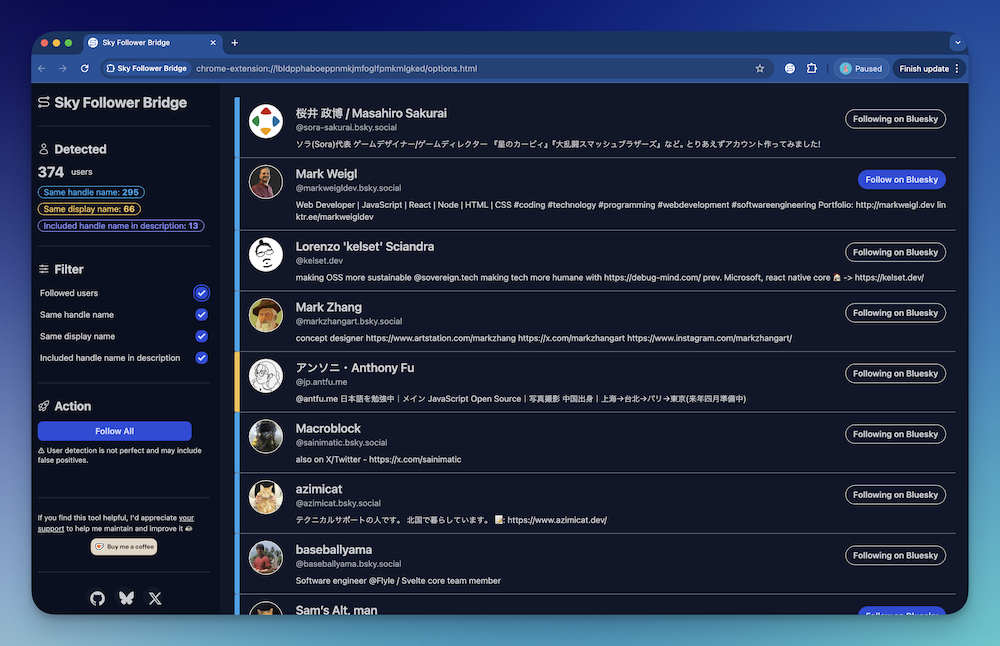Open the X (Twitter) icon link
The image size is (1000, 646).
155,598
